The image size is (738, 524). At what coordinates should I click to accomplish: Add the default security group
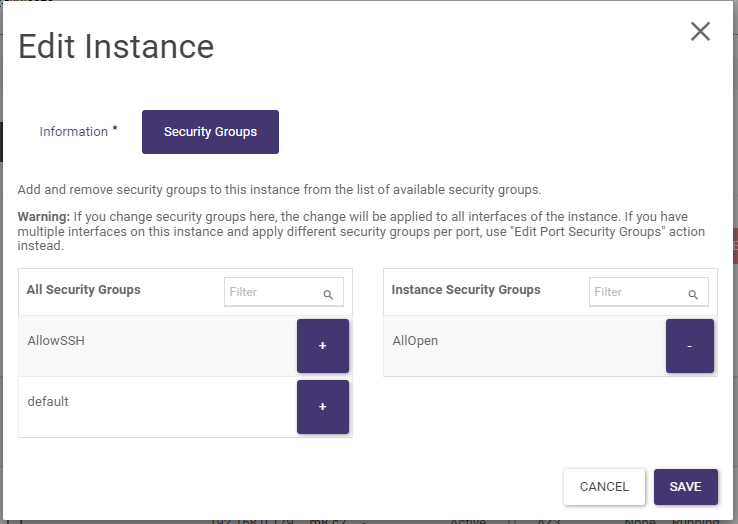[x=322, y=407]
